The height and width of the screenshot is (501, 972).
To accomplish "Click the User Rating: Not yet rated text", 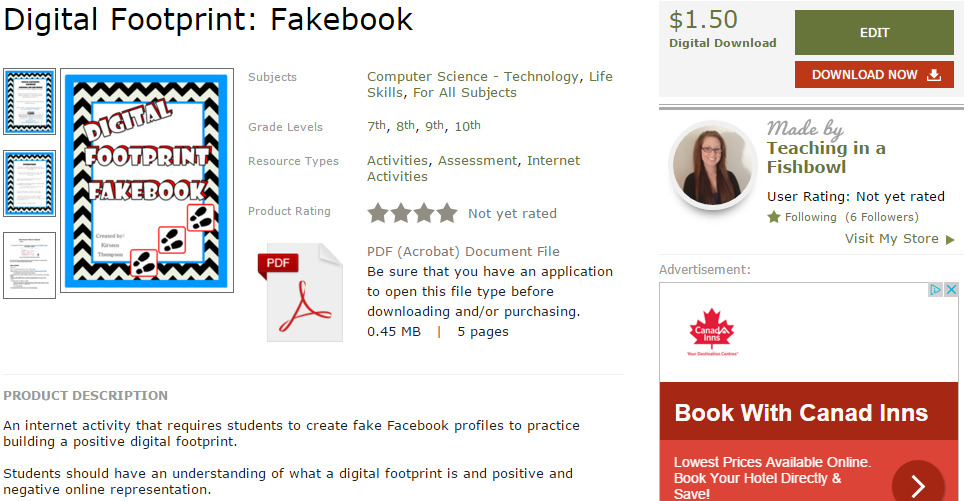I will (x=855, y=197).
